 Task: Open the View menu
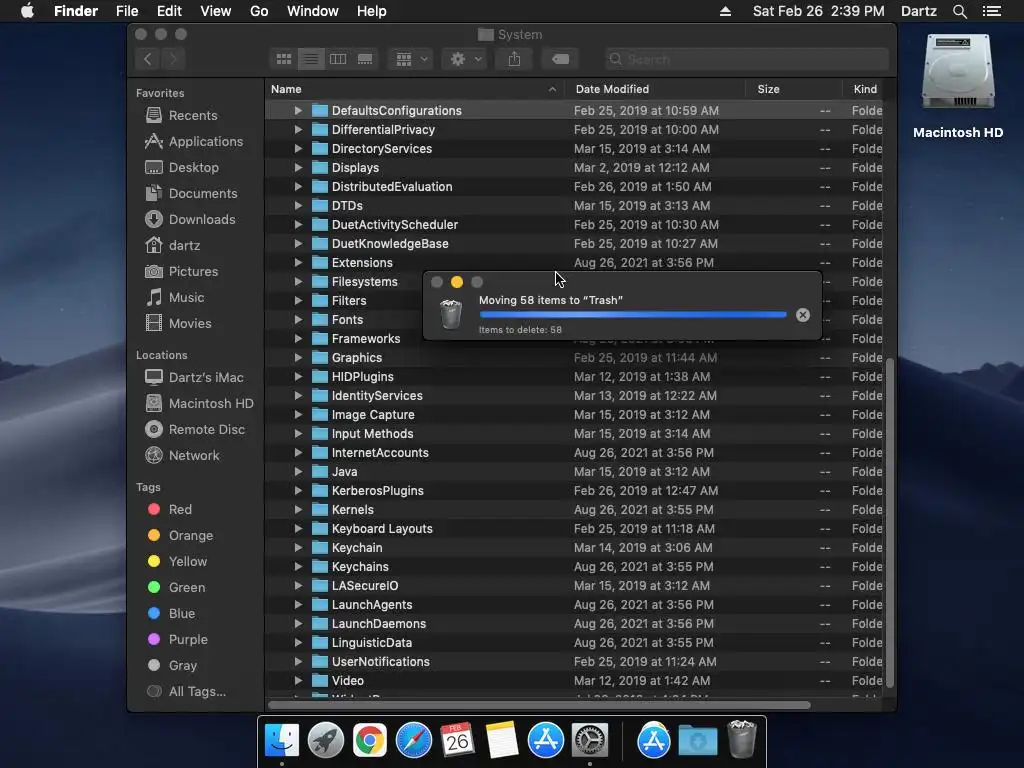point(216,11)
